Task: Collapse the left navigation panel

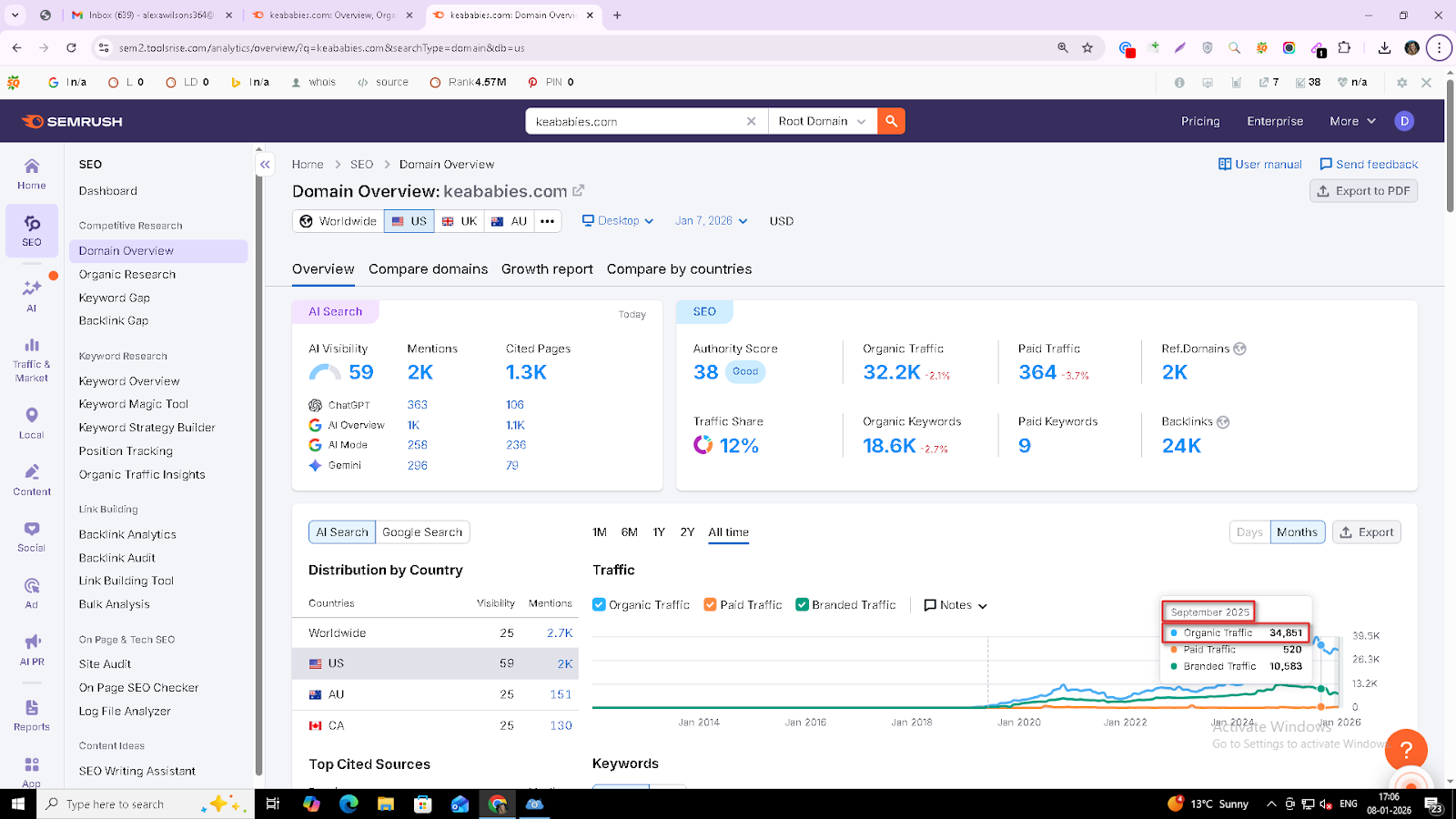Action: point(265,165)
